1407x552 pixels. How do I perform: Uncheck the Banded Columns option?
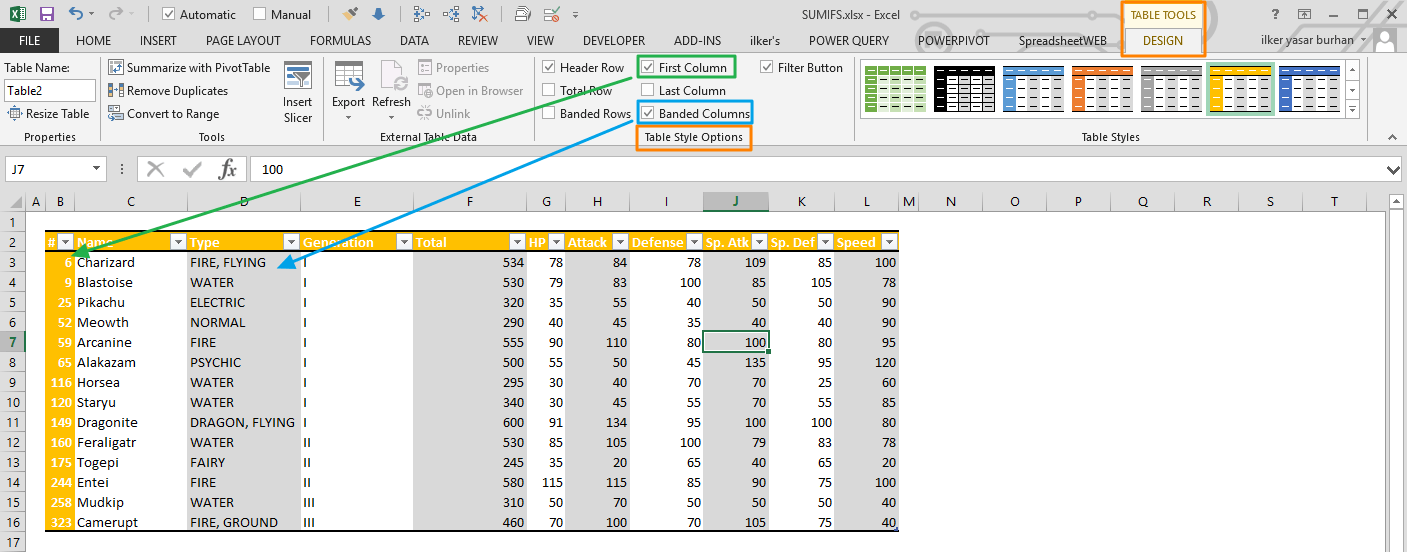tap(648, 114)
